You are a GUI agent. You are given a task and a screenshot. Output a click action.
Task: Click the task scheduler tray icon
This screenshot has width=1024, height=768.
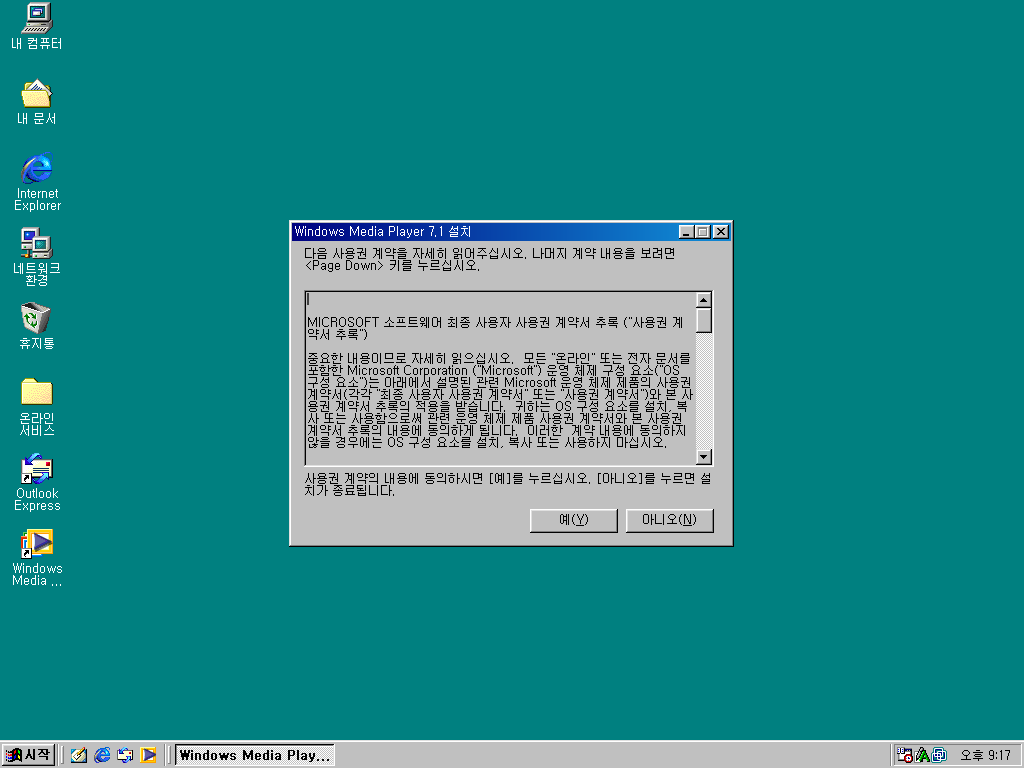[904, 755]
